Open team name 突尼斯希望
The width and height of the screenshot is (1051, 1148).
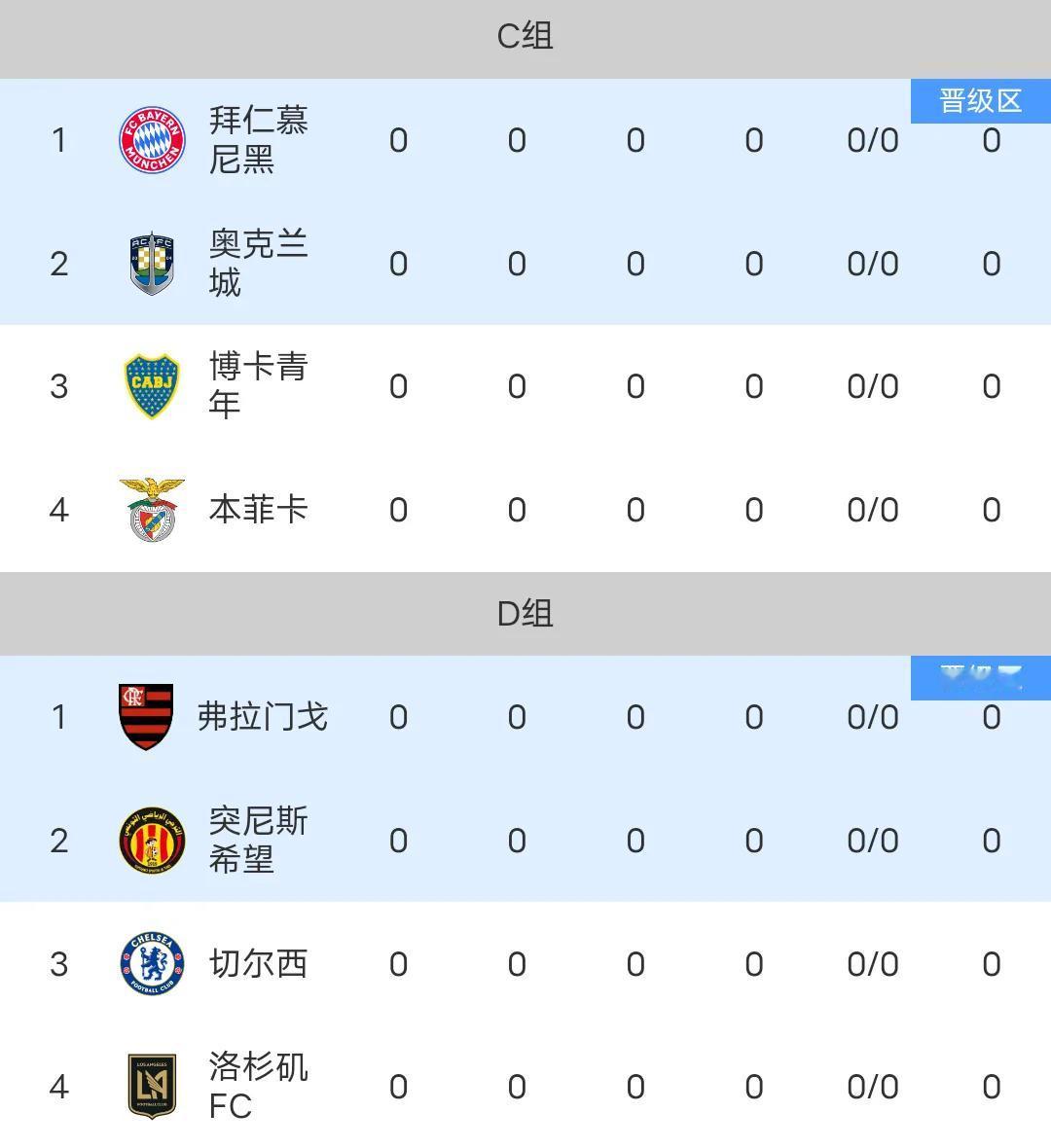[x=259, y=841]
